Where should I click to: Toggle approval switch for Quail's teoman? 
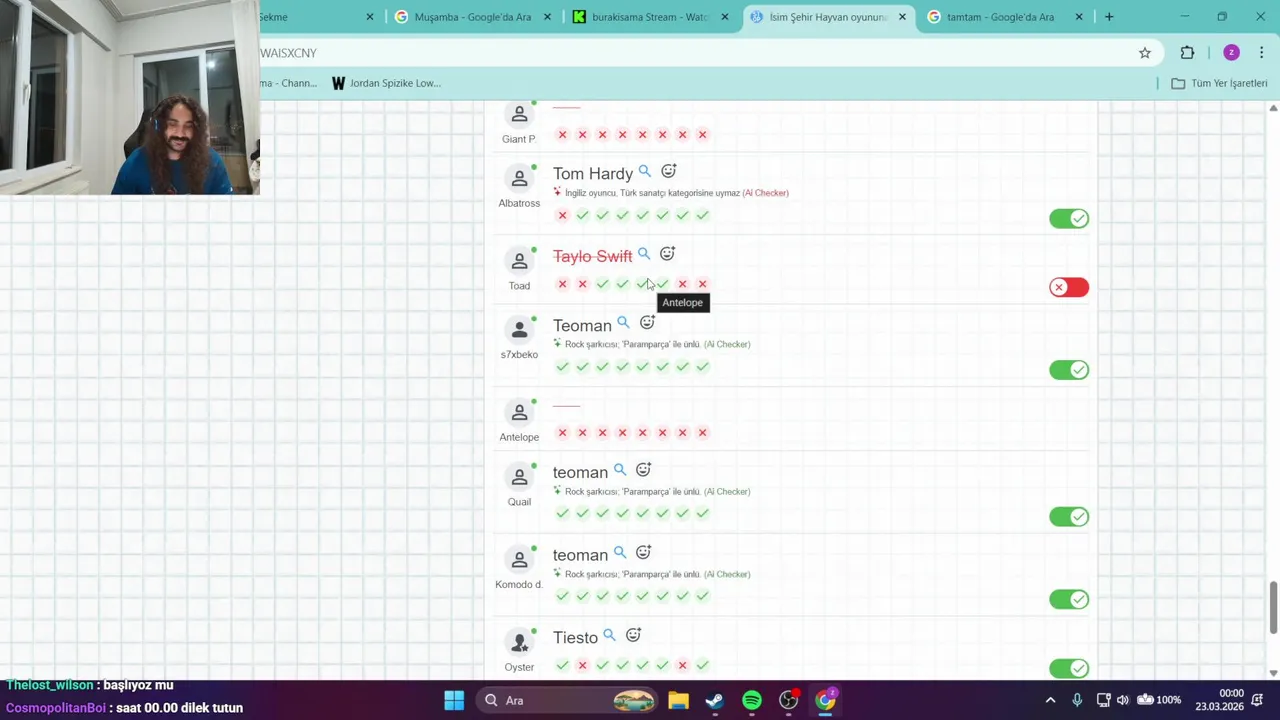(1069, 517)
